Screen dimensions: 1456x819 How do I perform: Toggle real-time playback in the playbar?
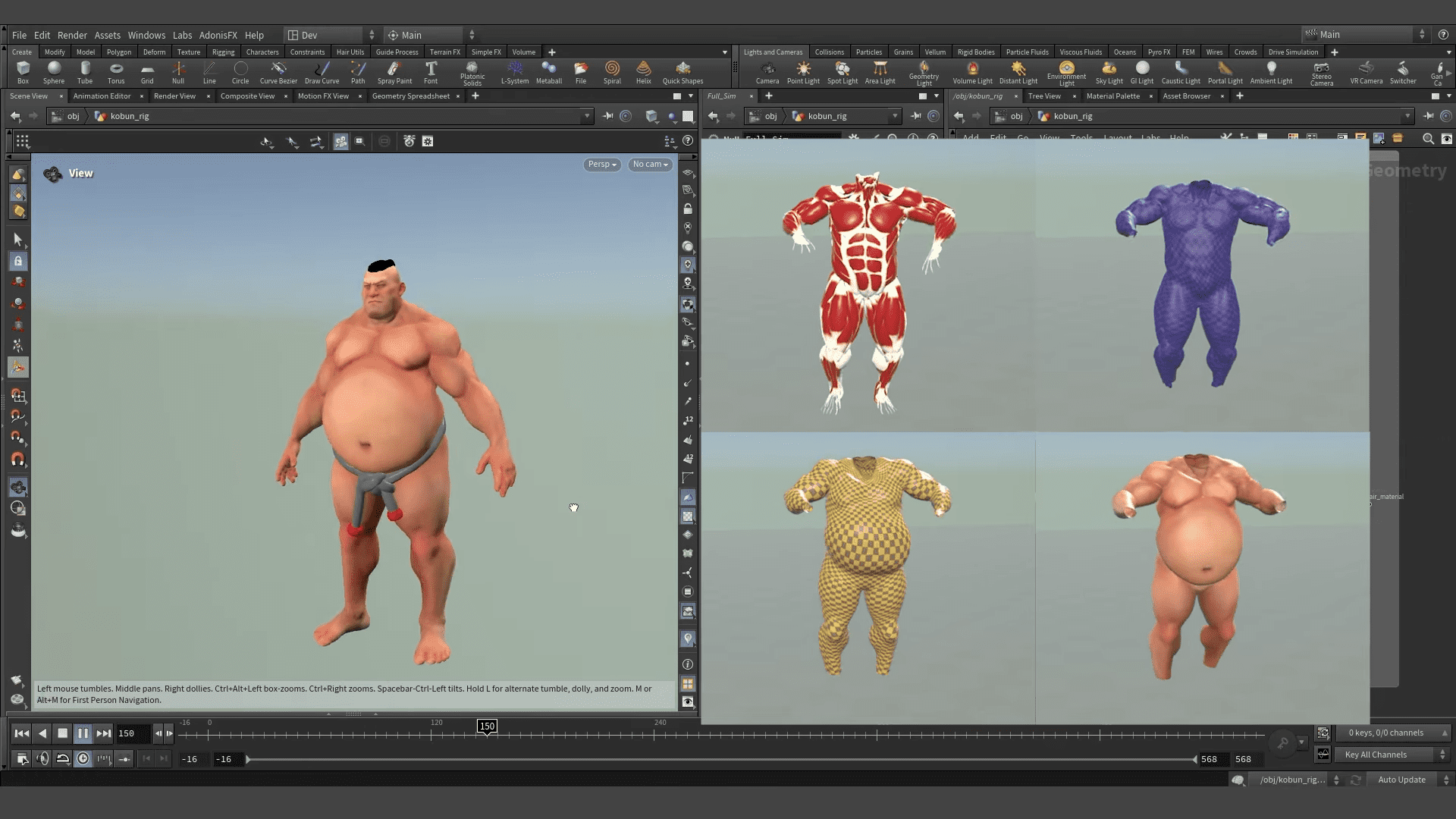83,758
